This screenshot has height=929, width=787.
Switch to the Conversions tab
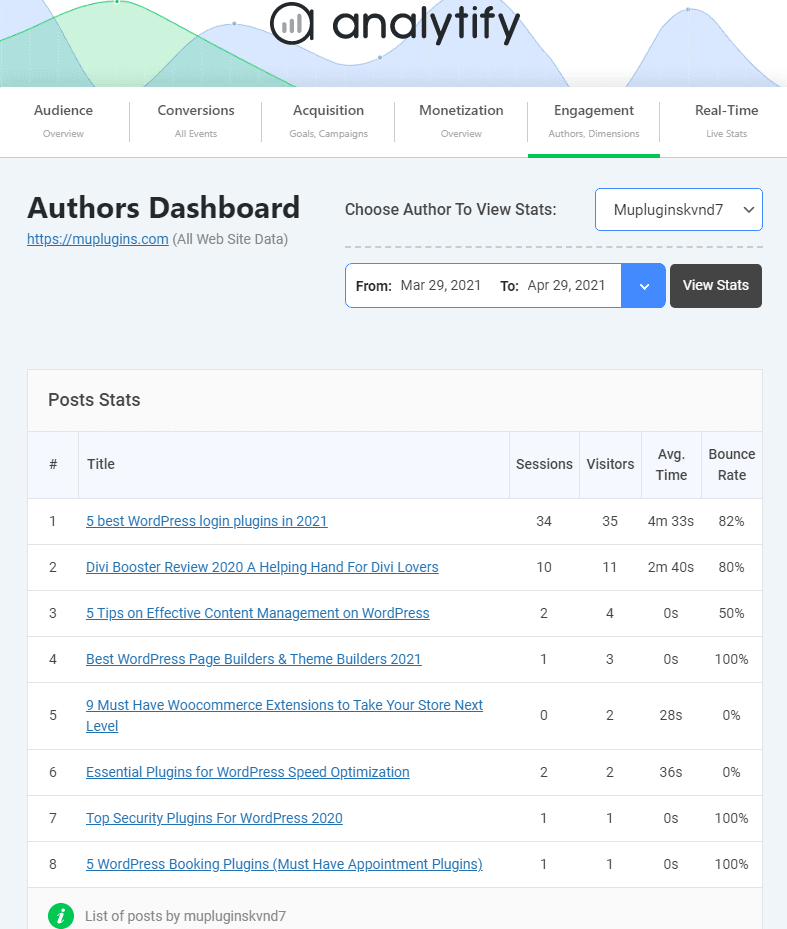[x=196, y=121]
